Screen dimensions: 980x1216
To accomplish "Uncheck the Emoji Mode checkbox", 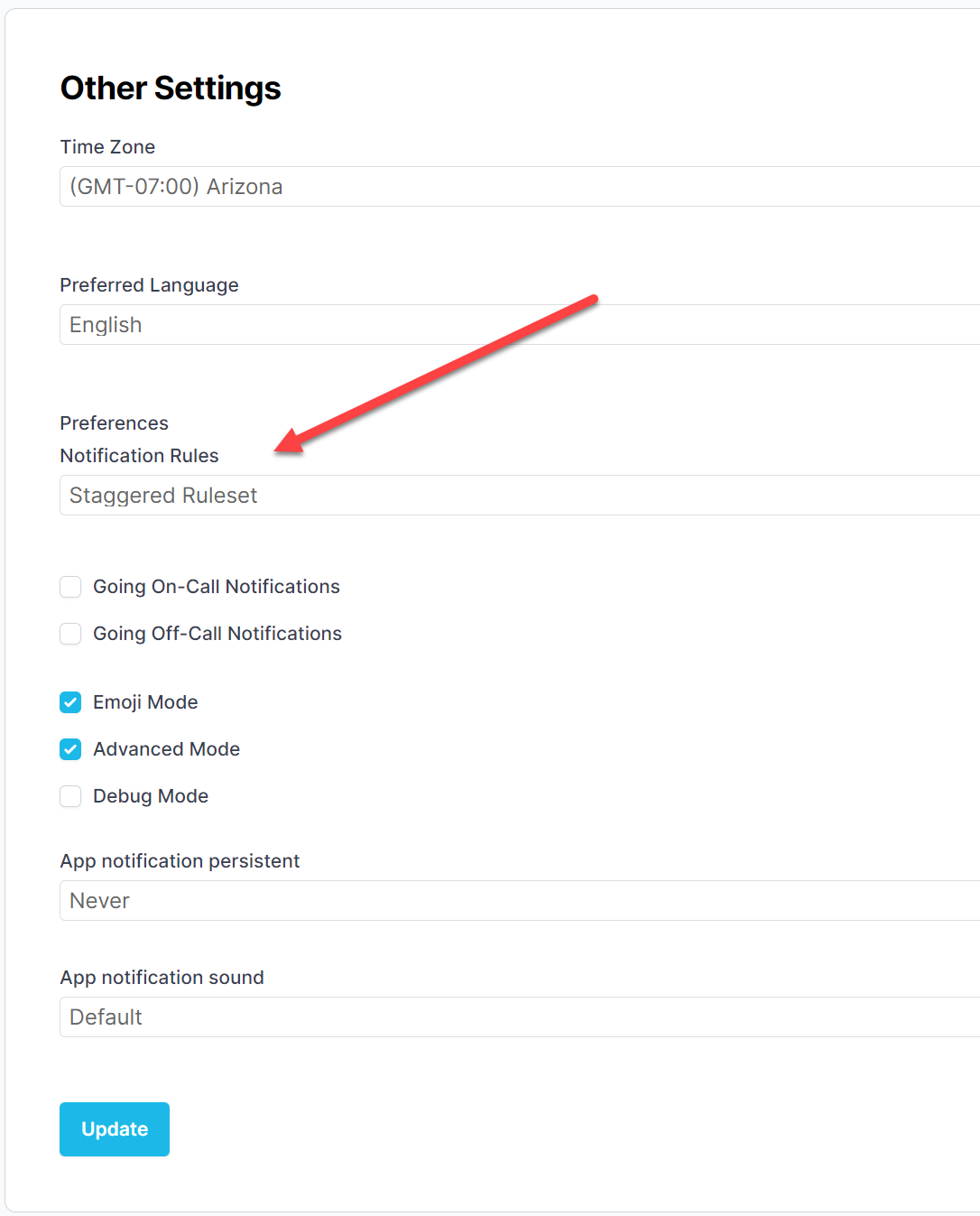I will point(70,702).
